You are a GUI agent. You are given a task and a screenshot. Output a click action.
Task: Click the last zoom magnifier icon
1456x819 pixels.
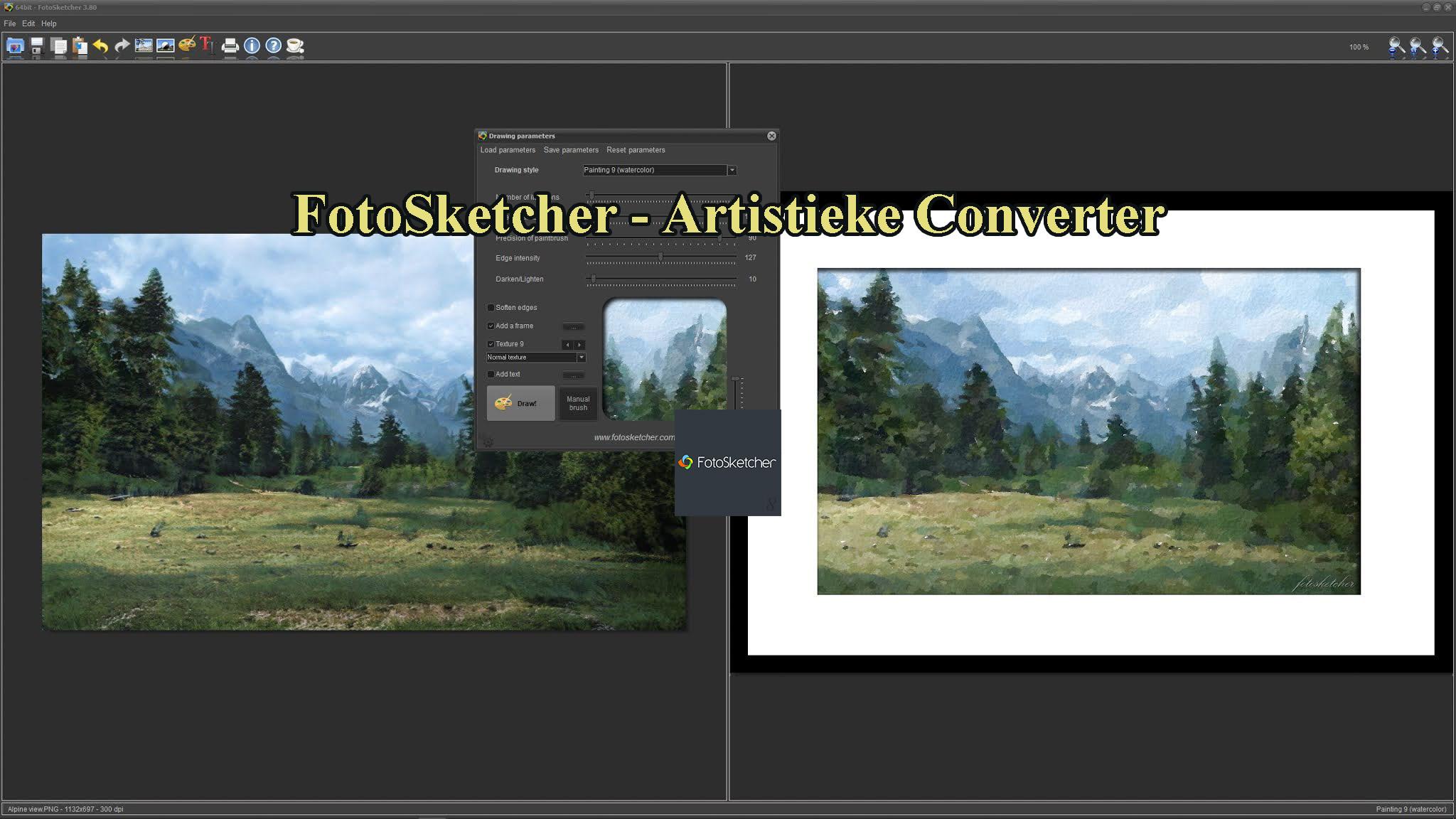1440,47
